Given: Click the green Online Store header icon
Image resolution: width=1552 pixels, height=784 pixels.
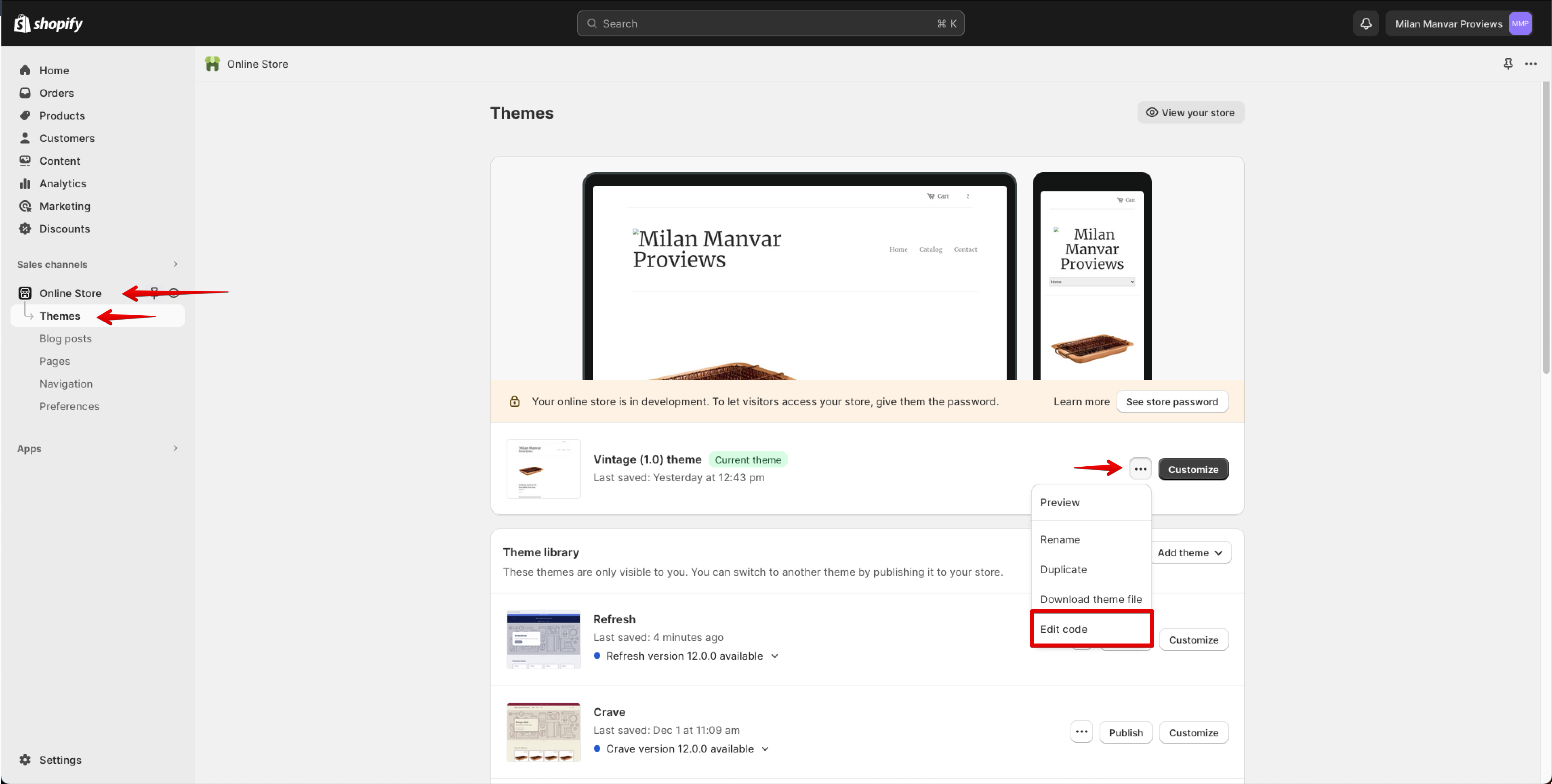Looking at the screenshot, I should (212, 64).
